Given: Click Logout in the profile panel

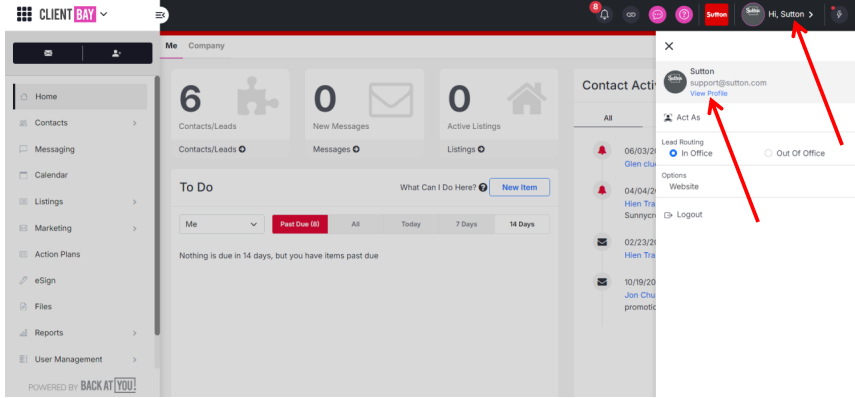Looking at the screenshot, I should coord(689,215).
